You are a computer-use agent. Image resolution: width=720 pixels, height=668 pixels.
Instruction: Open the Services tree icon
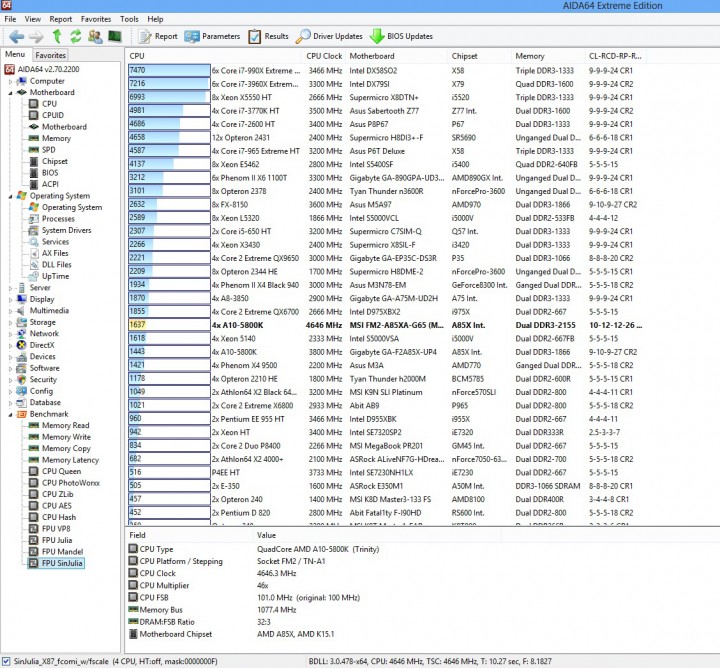(34, 241)
